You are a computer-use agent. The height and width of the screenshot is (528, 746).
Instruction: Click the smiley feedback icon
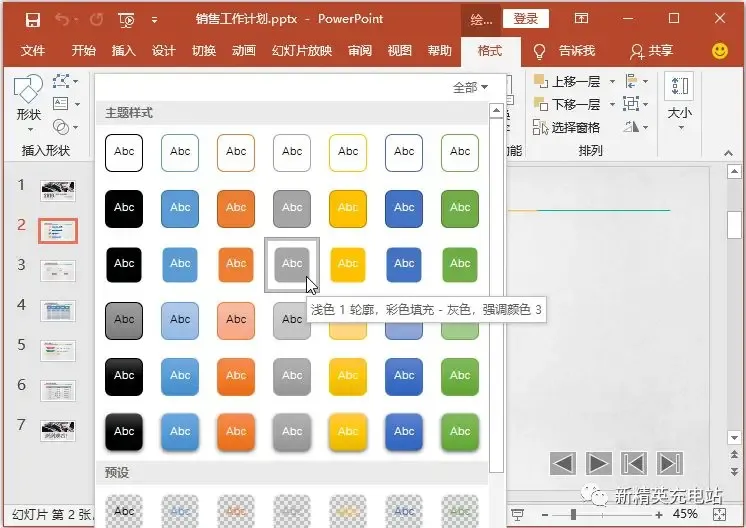pyautogui.click(x=720, y=51)
